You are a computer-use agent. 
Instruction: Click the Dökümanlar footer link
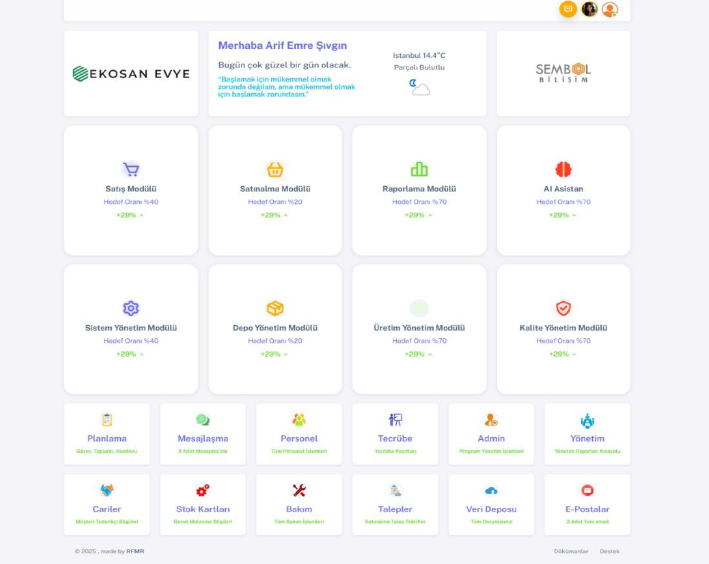(x=571, y=551)
